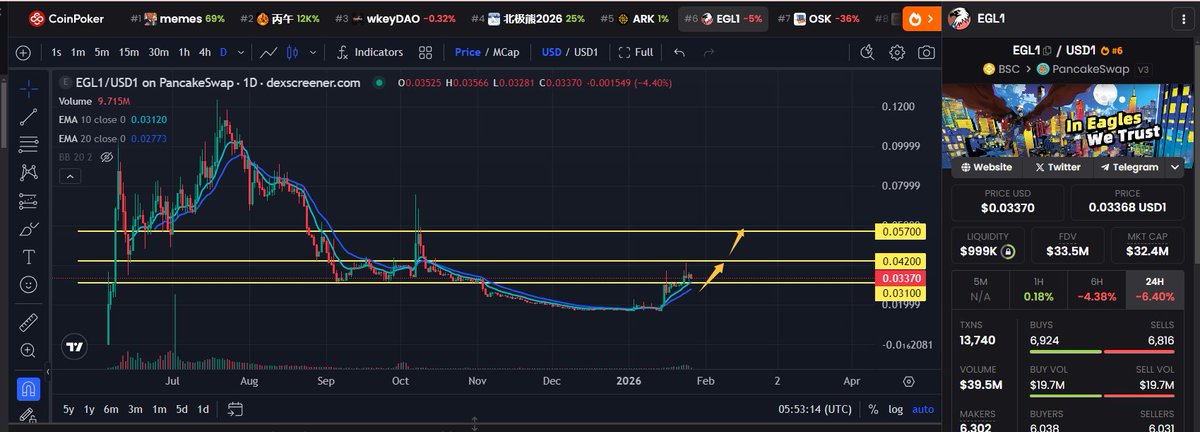Open the EGL1 Telegram link
1200x432 pixels.
tap(1131, 167)
